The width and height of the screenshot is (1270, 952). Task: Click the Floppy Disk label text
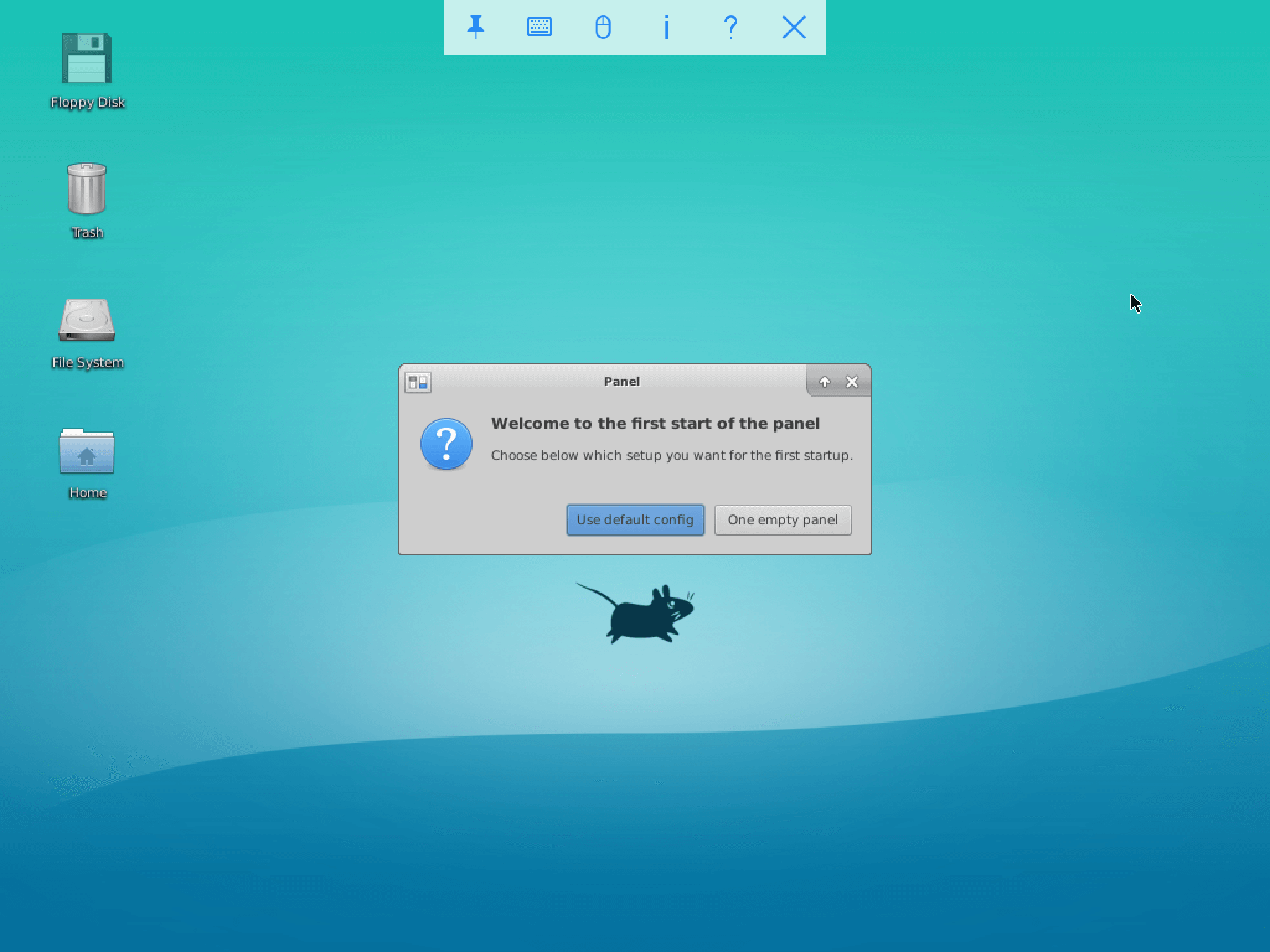[x=87, y=102]
